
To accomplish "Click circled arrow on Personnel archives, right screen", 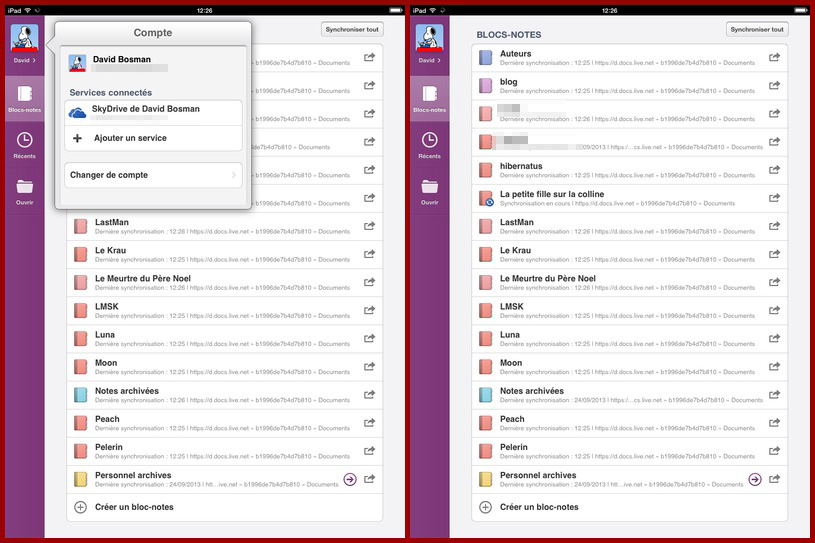I will click(755, 479).
